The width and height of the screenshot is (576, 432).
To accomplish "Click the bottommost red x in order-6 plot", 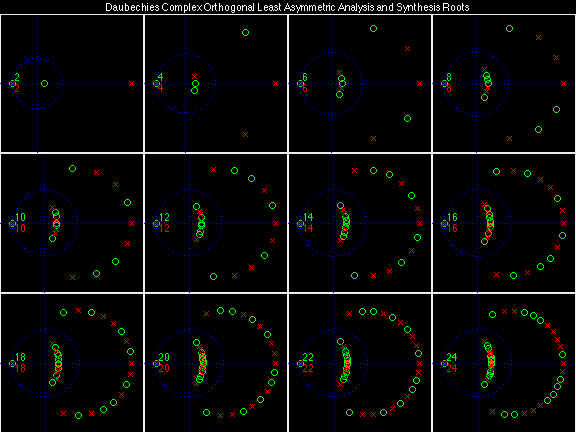I will click(x=373, y=138).
